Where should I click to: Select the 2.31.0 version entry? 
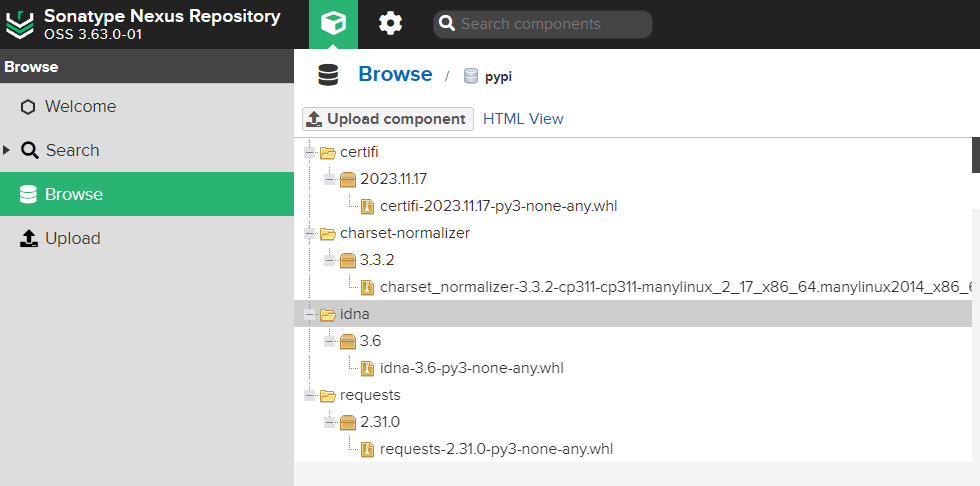(380, 422)
